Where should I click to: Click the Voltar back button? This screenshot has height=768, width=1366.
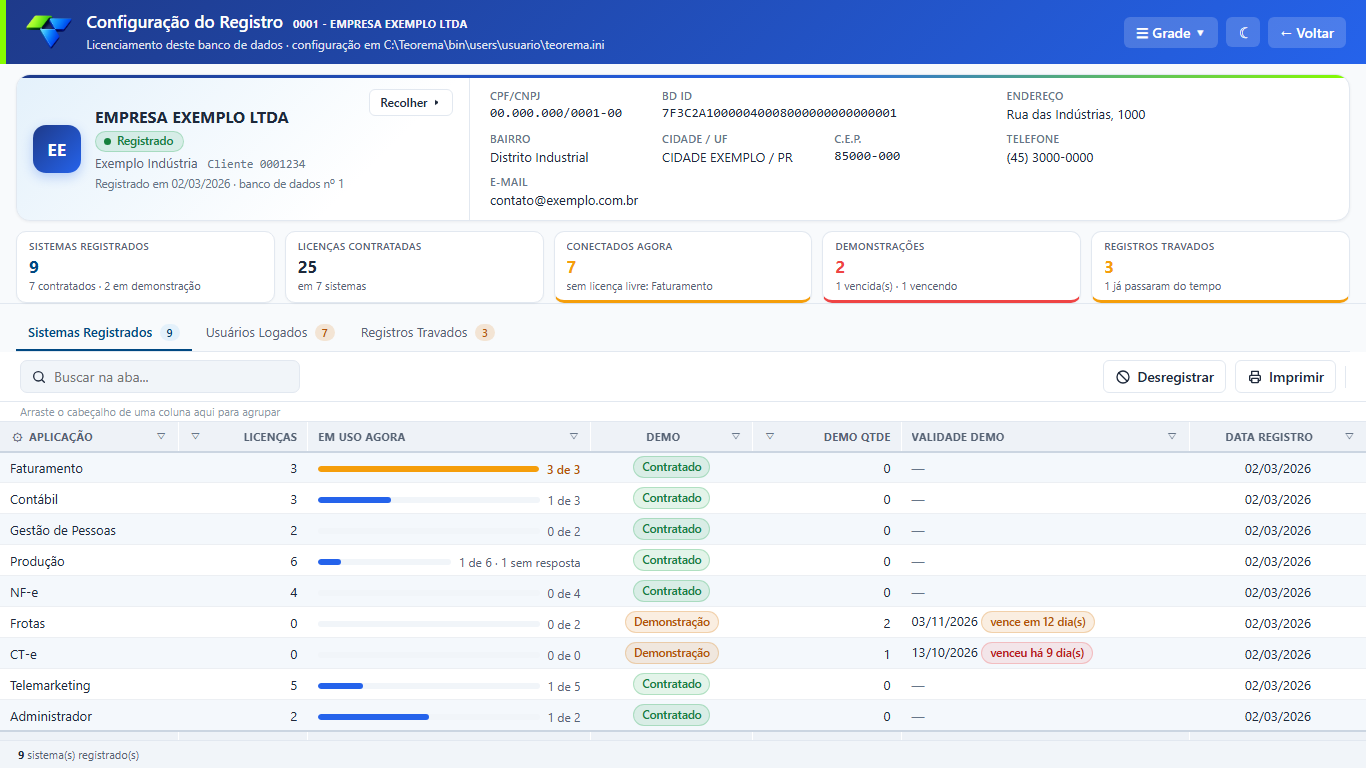click(x=1306, y=33)
